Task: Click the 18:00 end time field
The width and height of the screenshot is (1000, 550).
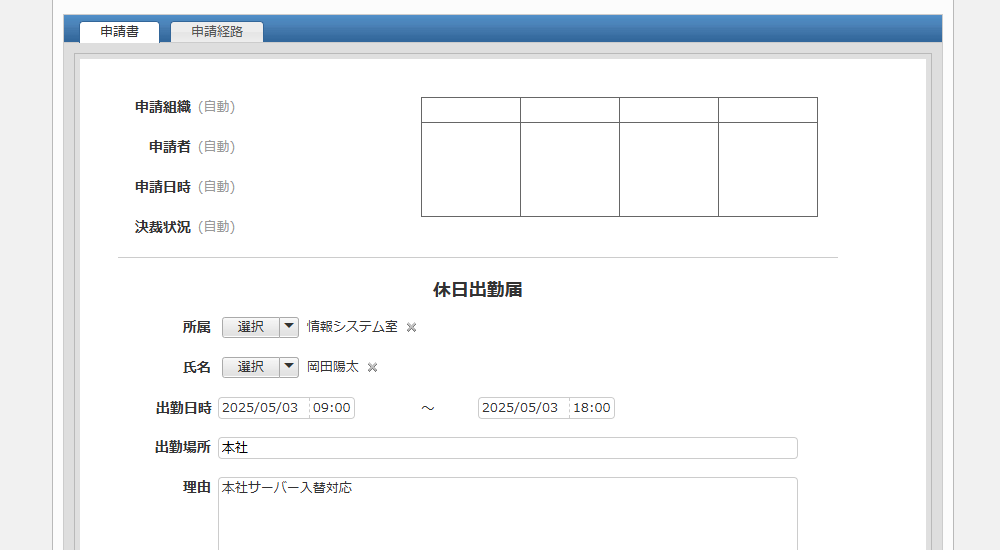Action: 592,408
